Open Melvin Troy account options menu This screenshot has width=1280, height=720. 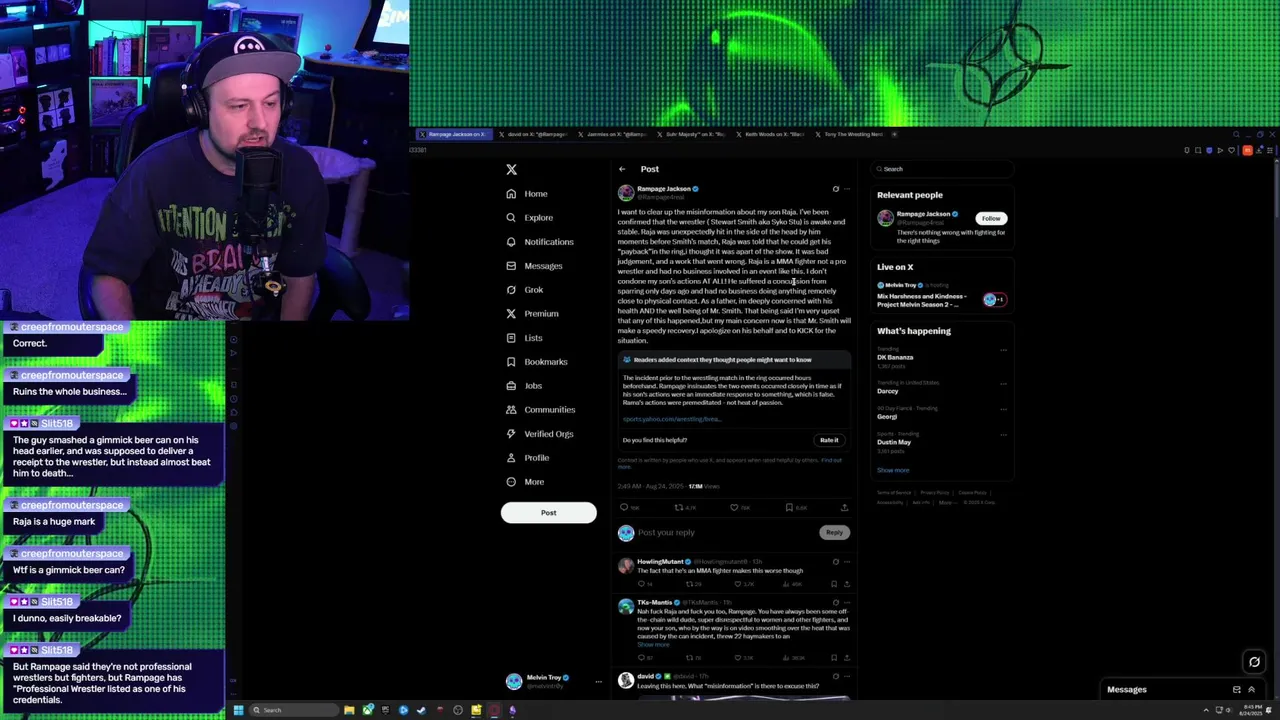pos(598,681)
